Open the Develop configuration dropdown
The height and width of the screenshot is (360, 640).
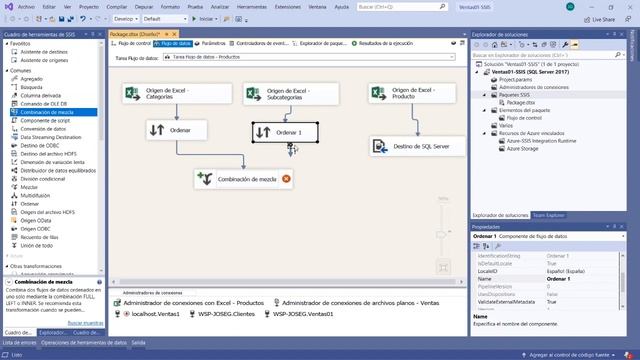click(x=125, y=19)
